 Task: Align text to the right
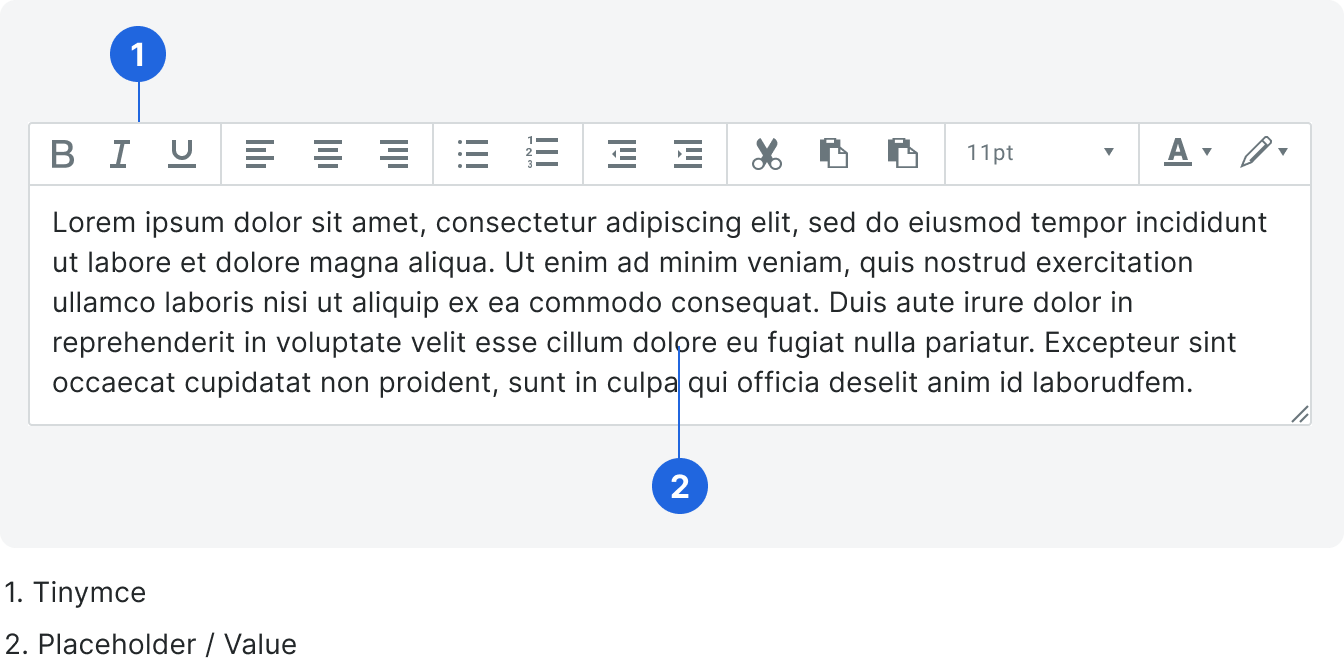coord(395,154)
